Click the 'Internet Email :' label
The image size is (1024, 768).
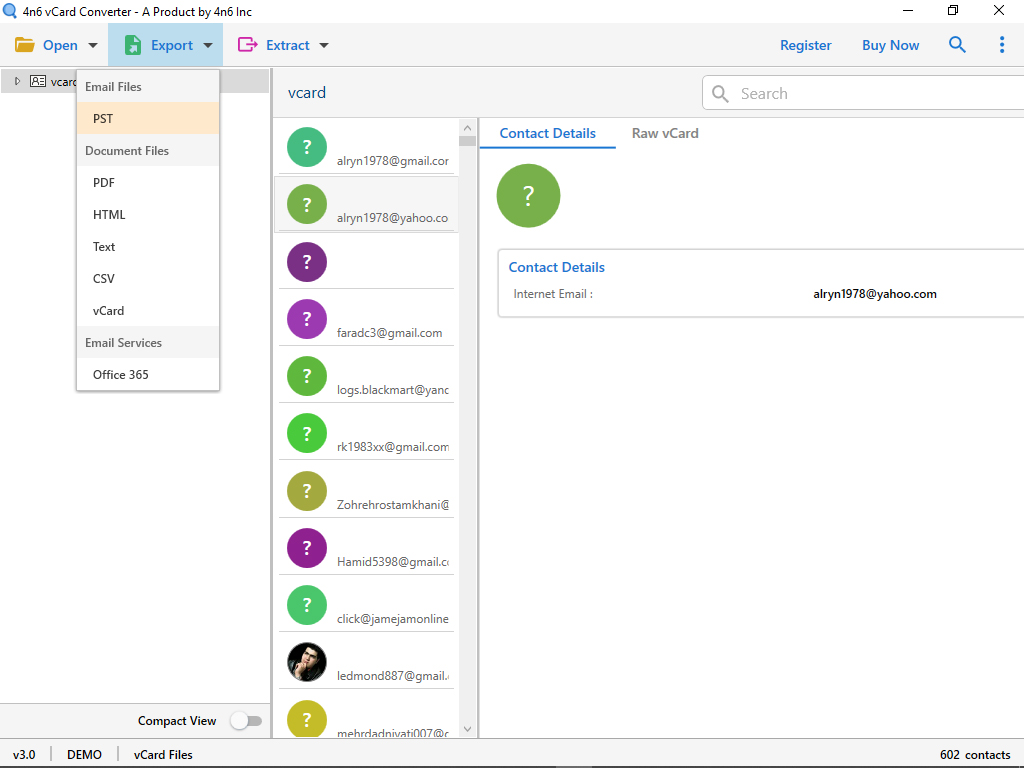553,294
